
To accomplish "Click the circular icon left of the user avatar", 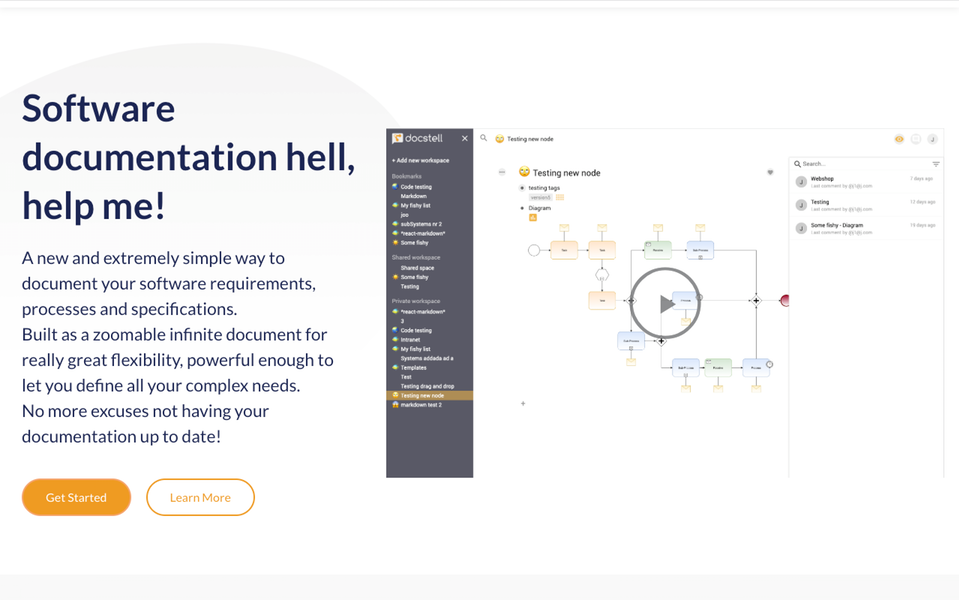I will tap(916, 139).
